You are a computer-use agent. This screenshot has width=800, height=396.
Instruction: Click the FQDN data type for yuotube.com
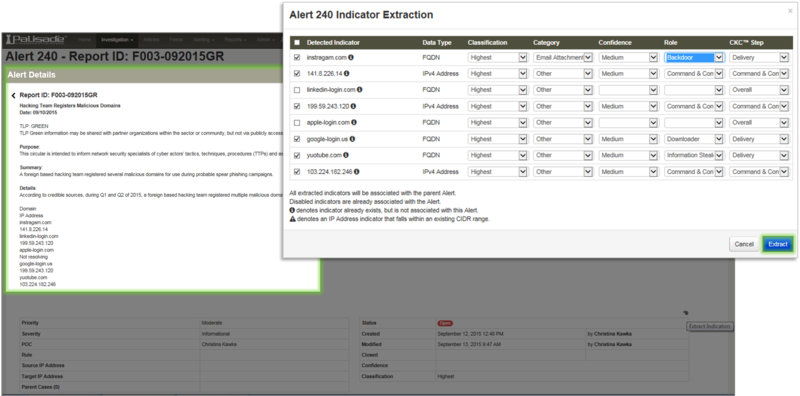pos(430,155)
